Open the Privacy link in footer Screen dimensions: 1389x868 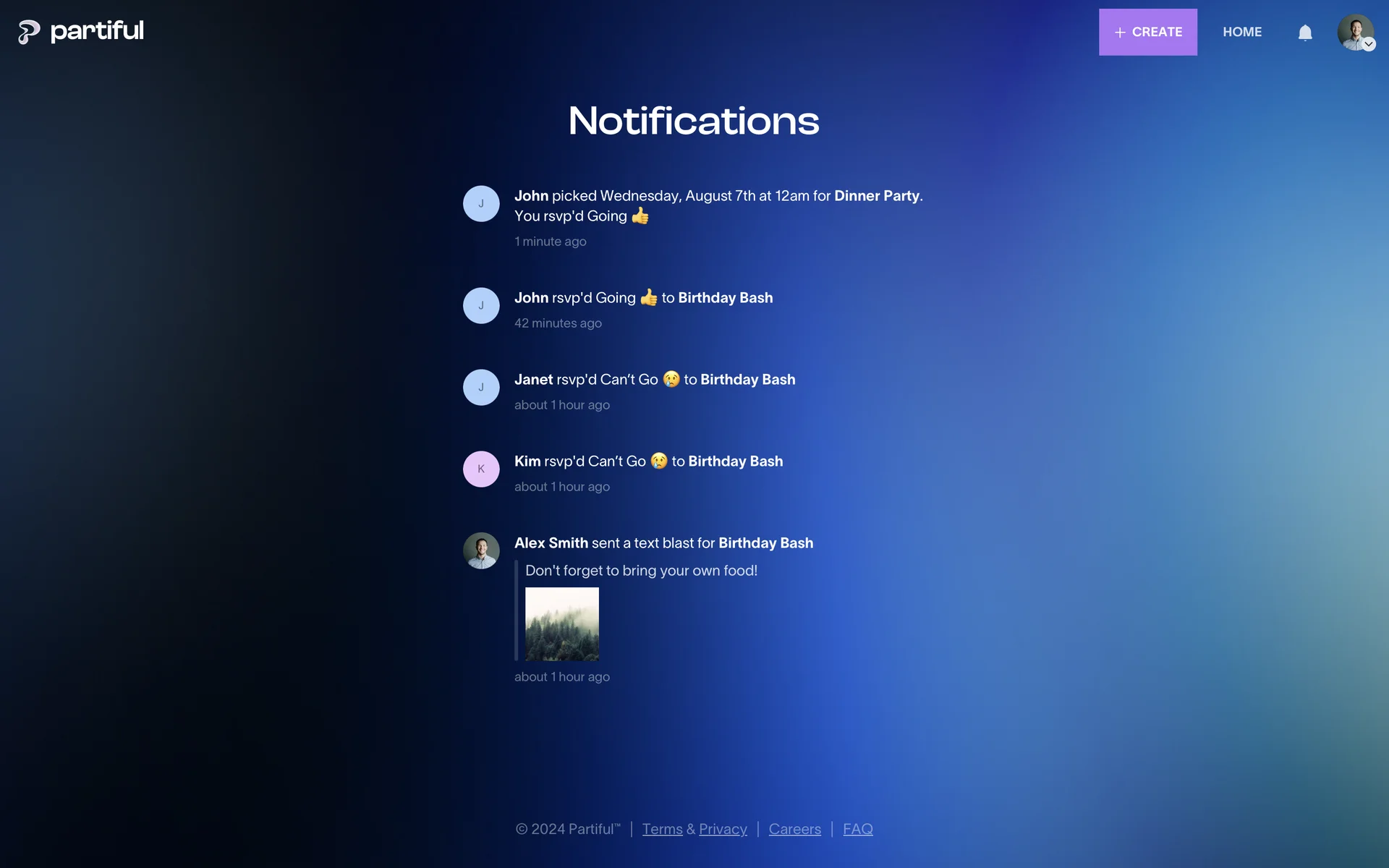pyautogui.click(x=722, y=829)
